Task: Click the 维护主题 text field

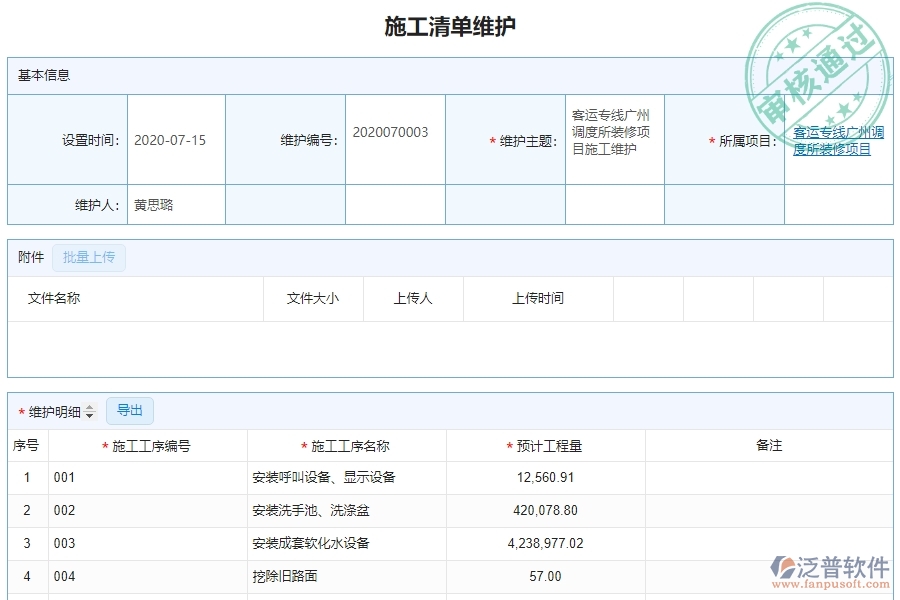Action: [x=613, y=133]
